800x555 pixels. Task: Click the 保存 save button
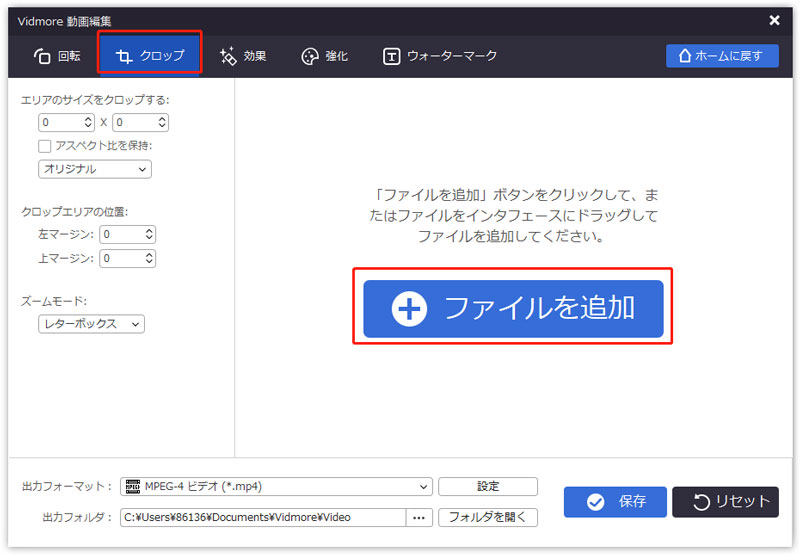(615, 502)
